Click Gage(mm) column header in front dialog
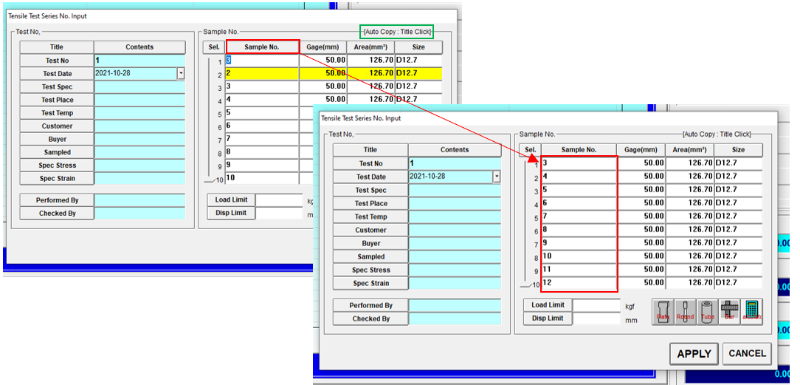The image size is (800, 385). 641,150
